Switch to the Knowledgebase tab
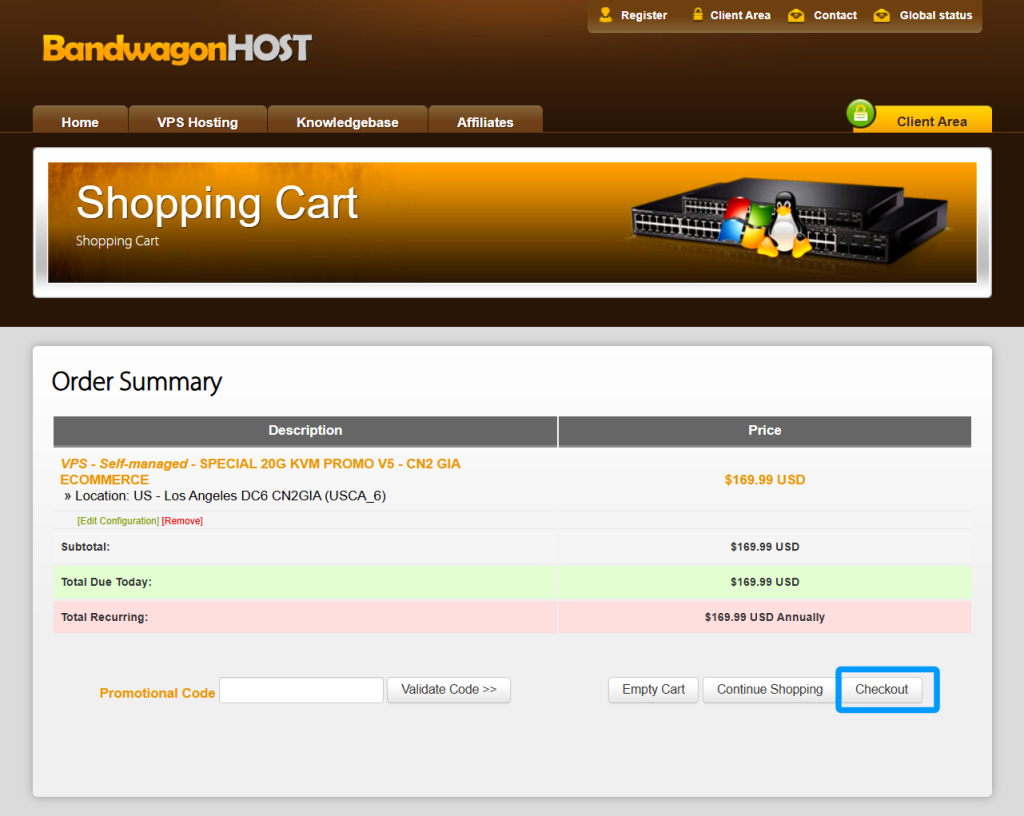Image resolution: width=1024 pixels, height=816 pixels. 347,122
